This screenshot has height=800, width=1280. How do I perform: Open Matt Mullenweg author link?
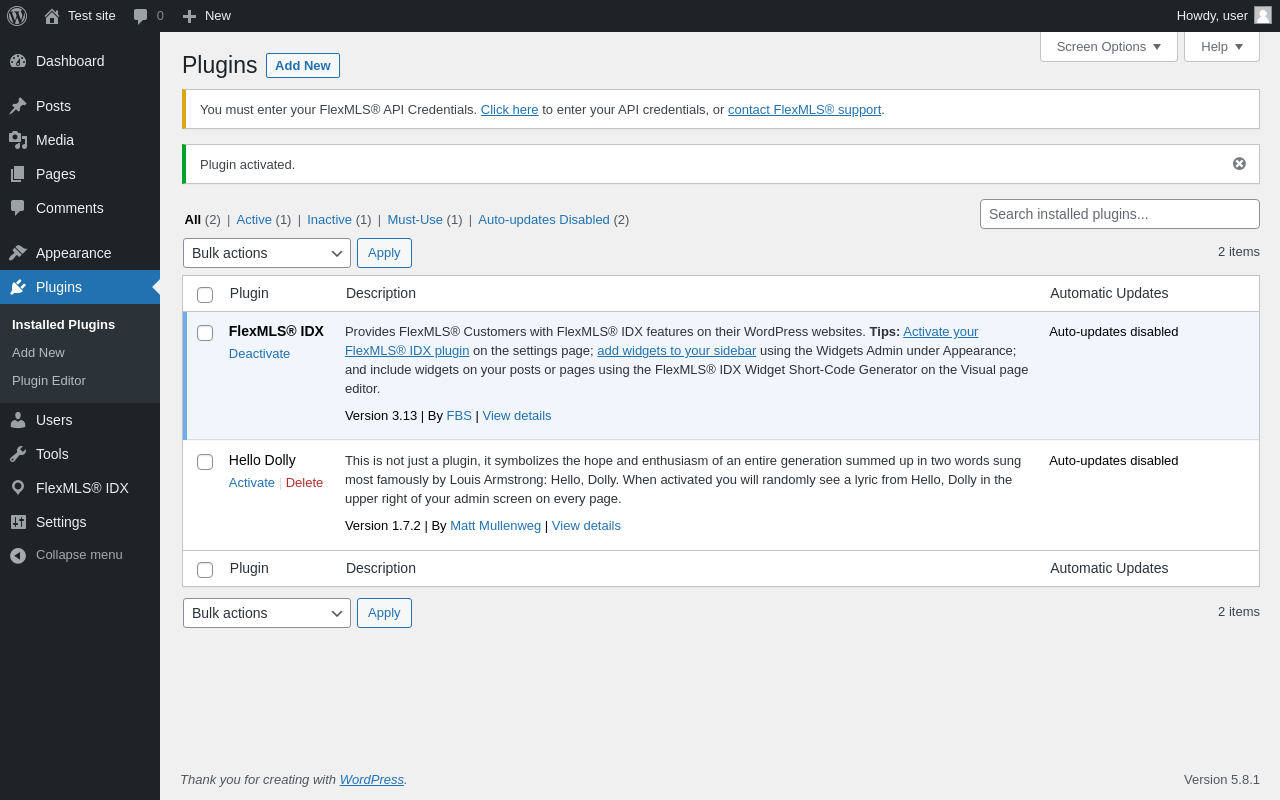coord(495,526)
